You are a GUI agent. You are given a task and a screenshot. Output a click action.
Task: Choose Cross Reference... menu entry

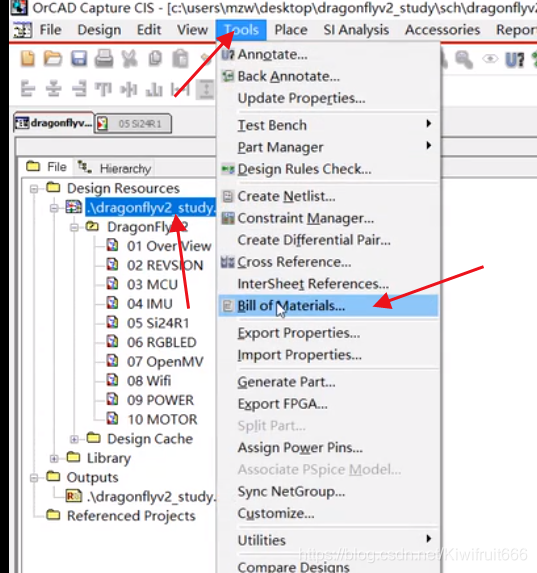coord(329,262)
